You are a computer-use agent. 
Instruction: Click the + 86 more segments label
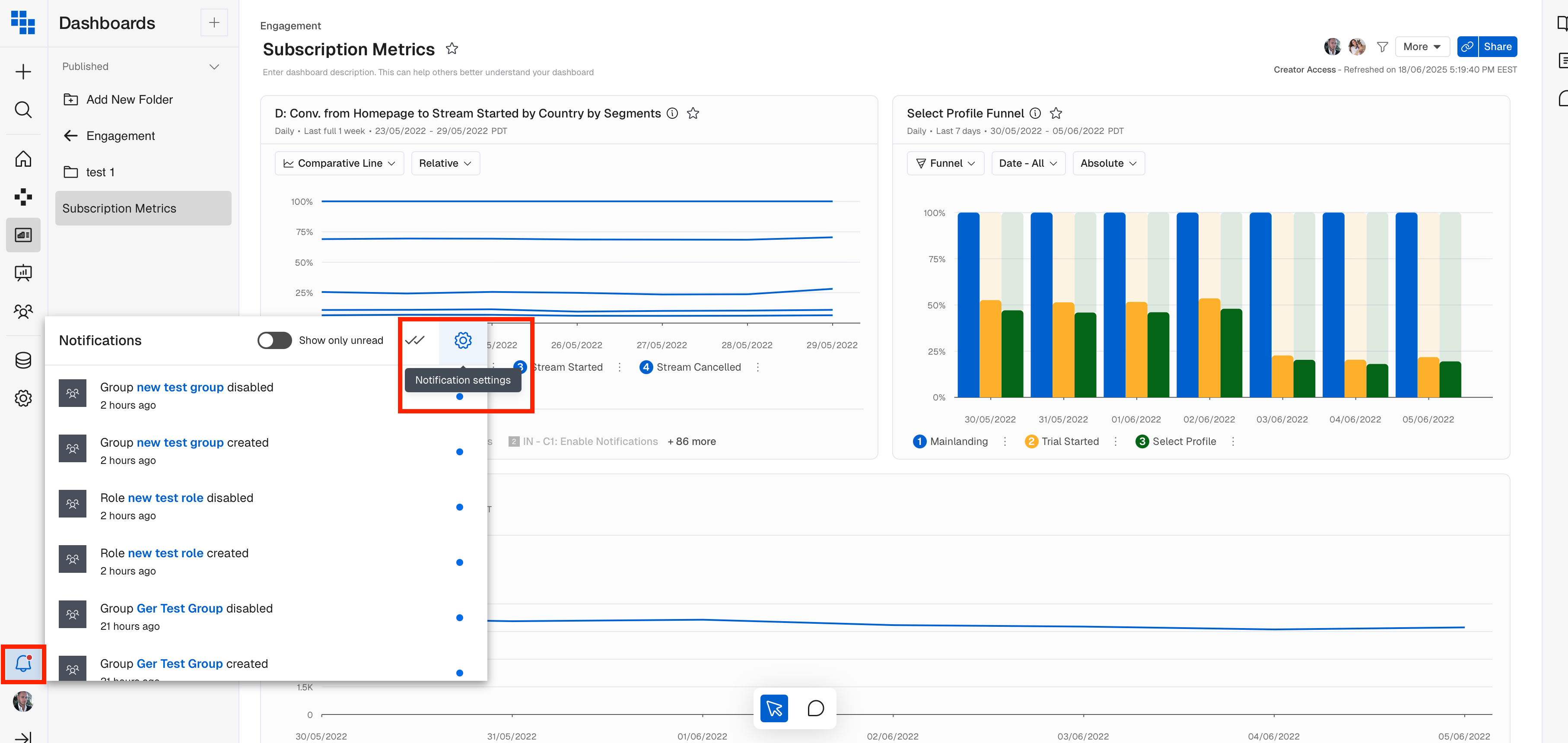pos(691,441)
